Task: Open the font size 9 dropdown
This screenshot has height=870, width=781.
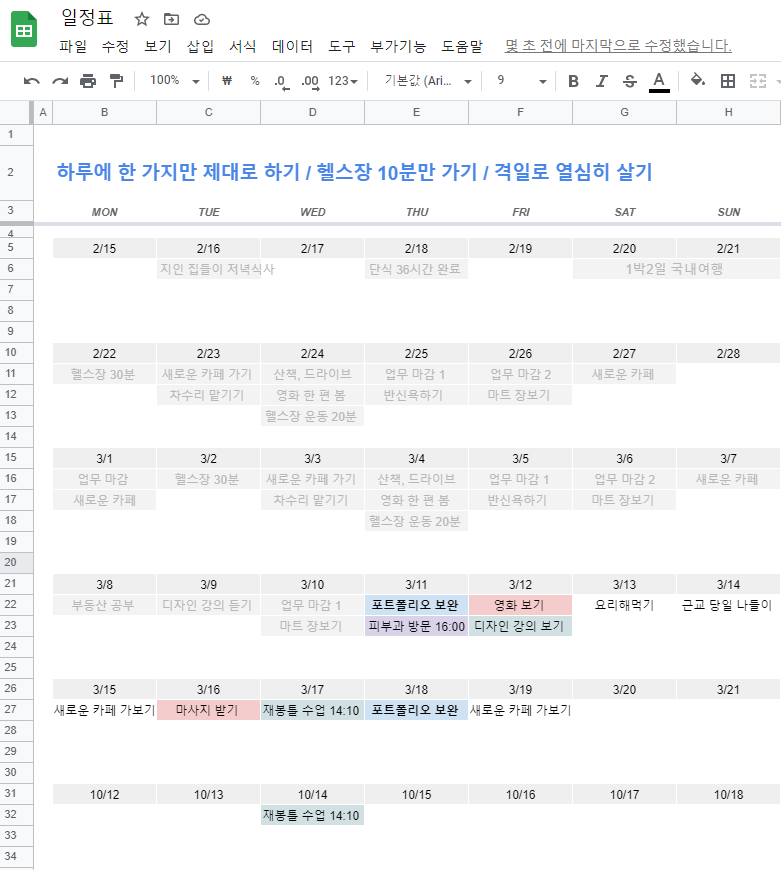Action: coord(521,81)
